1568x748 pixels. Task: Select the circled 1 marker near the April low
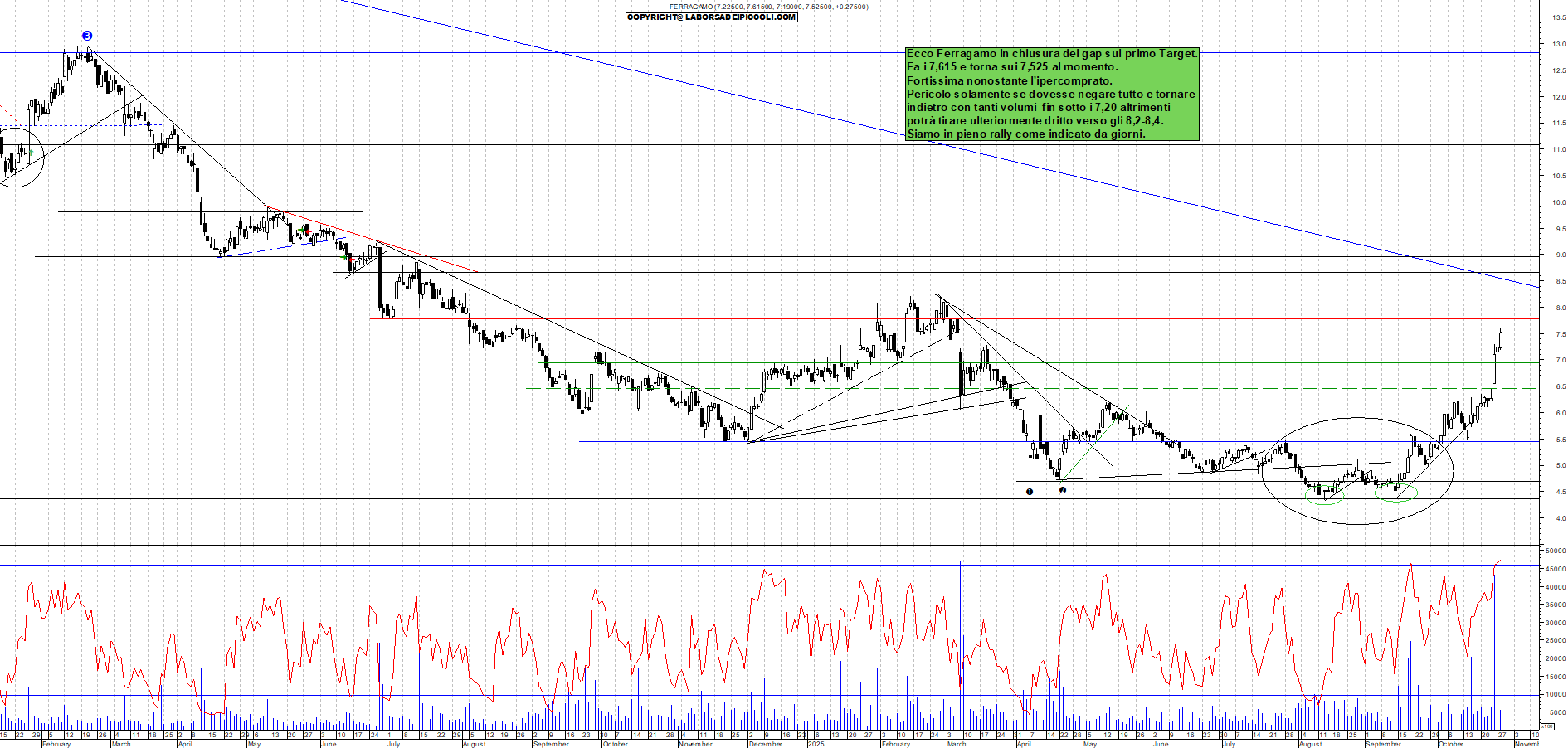pos(1029,491)
